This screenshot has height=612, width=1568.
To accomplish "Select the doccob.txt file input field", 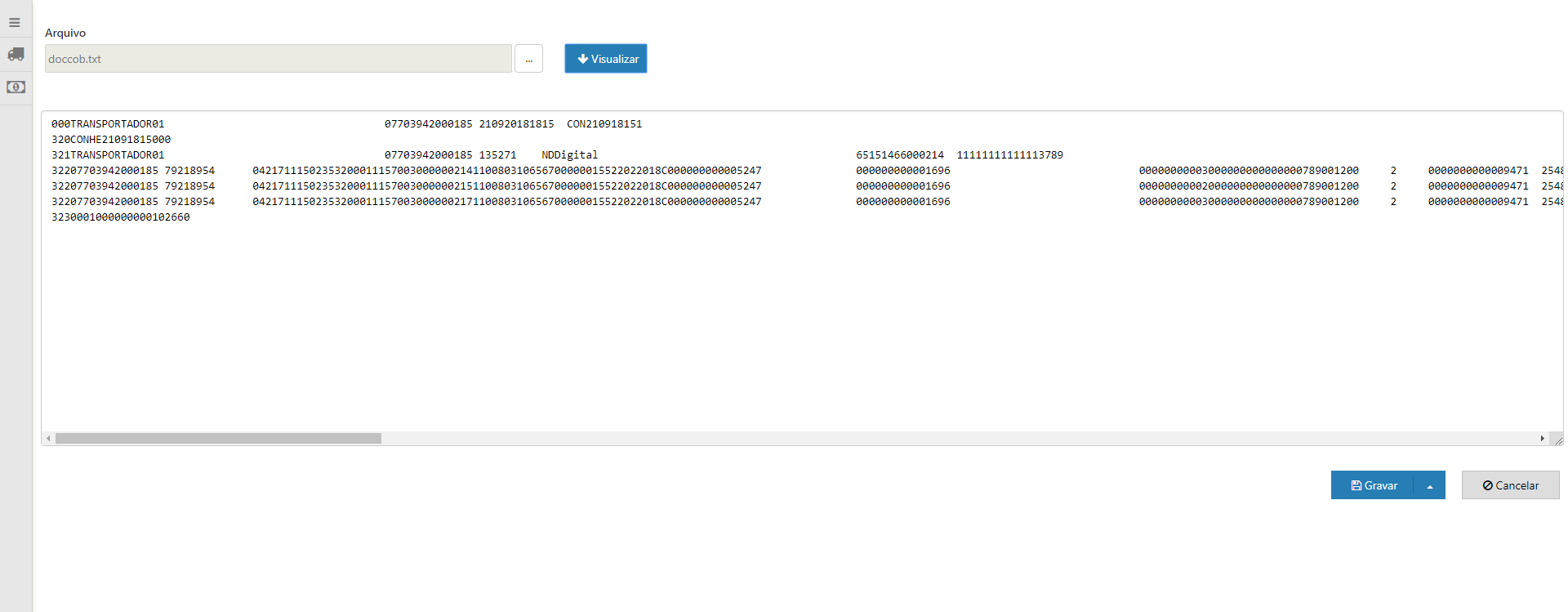I will [x=278, y=59].
